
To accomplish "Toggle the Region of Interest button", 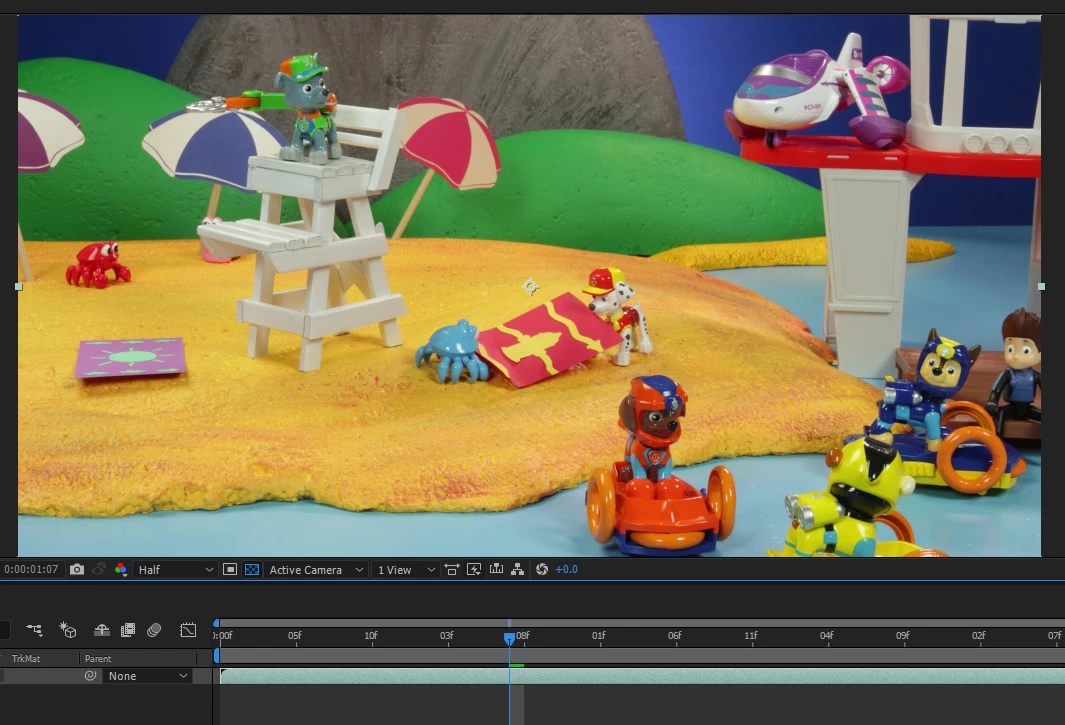I will point(230,569).
